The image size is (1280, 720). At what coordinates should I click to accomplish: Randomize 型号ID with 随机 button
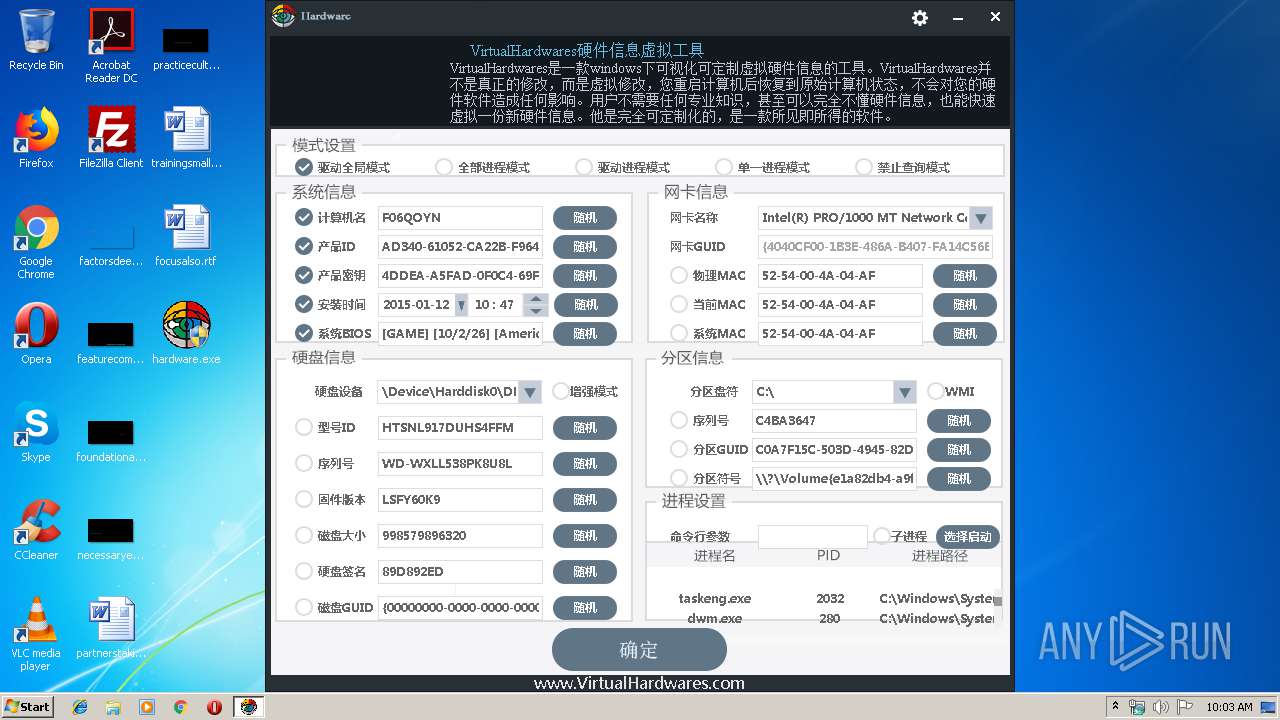(585, 428)
